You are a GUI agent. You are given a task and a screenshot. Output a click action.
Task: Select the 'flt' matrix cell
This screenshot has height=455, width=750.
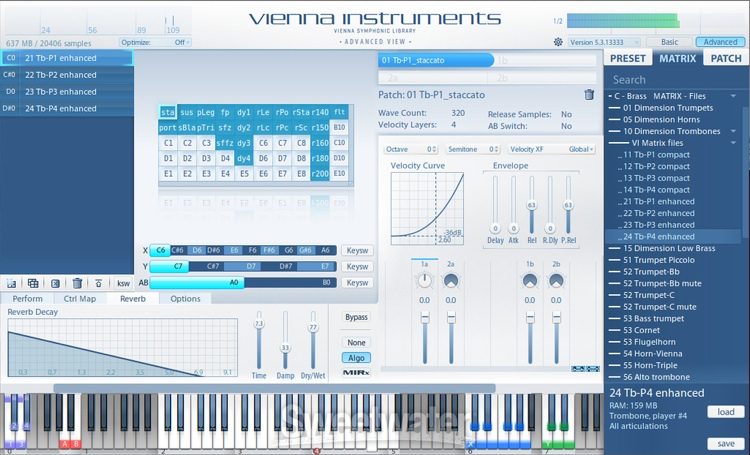(x=339, y=112)
